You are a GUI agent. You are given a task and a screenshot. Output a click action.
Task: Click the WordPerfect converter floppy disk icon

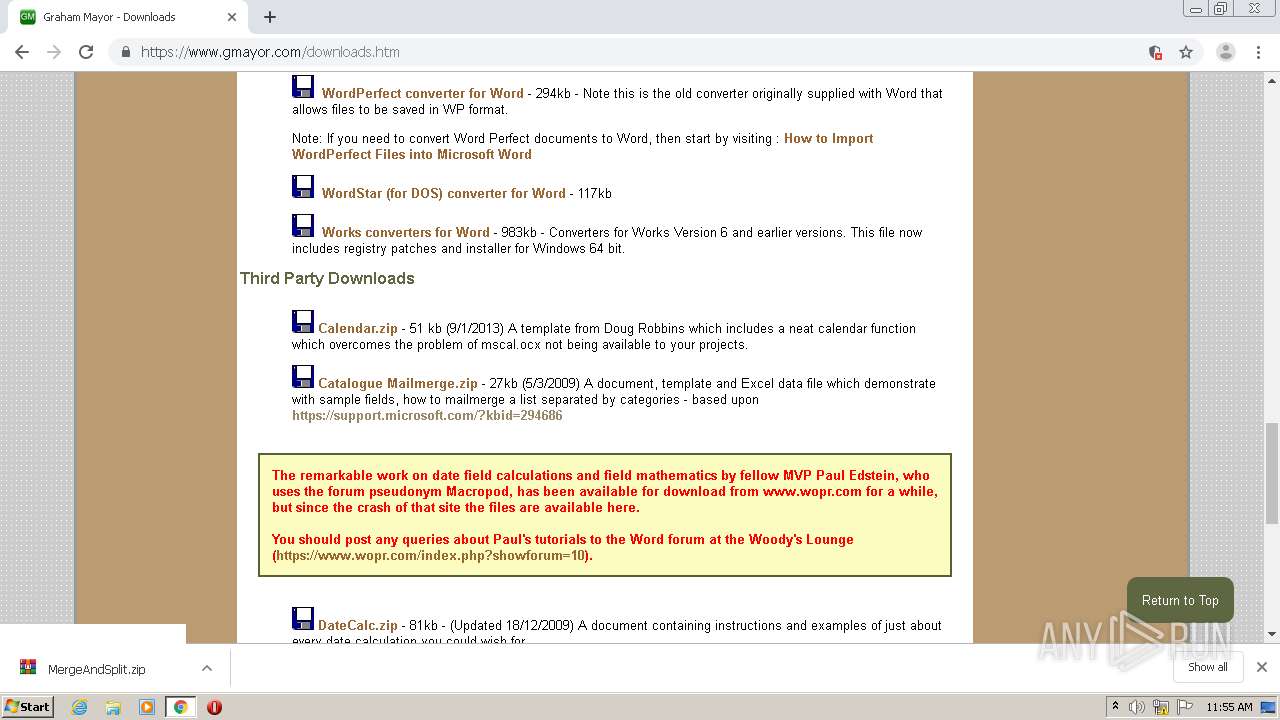[x=303, y=87]
